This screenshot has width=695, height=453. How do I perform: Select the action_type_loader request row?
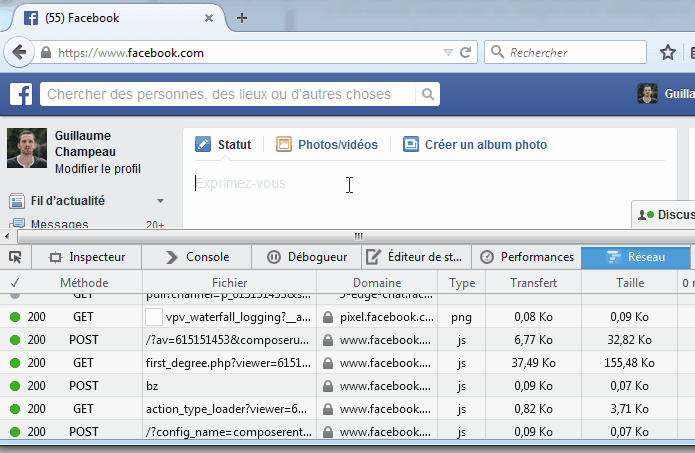point(348,409)
